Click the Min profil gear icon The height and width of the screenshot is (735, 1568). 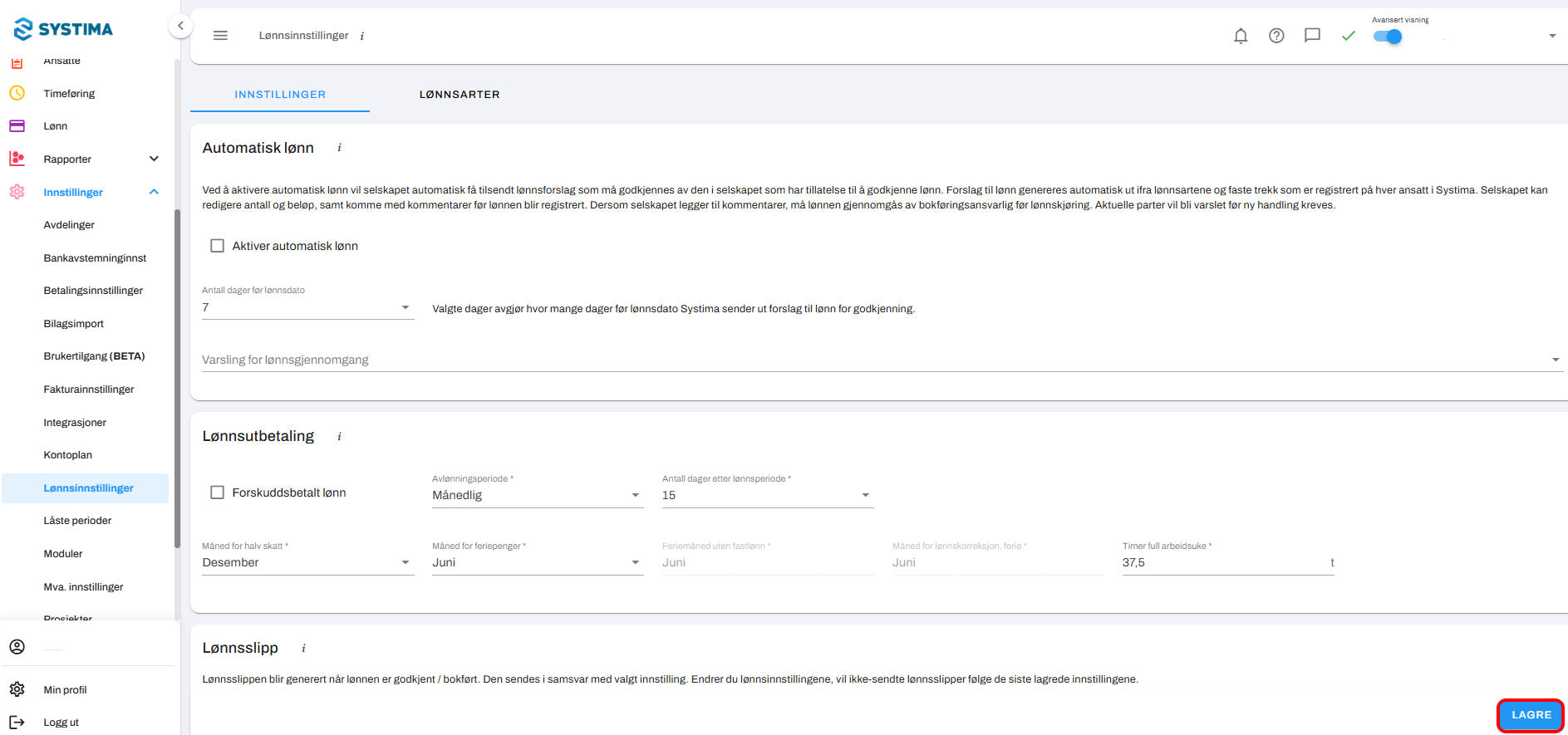coord(17,689)
